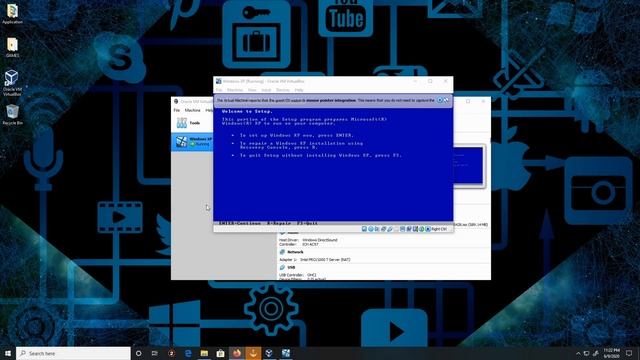Switch to Firefox on the taskbar
The width and height of the screenshot is (640, 360).
pos(237,353)
